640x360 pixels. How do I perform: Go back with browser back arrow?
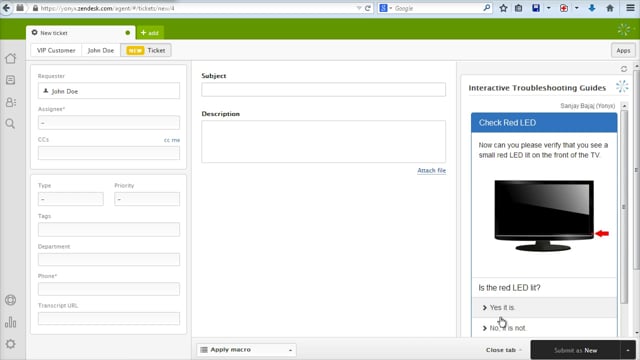(x=6, y=8)
